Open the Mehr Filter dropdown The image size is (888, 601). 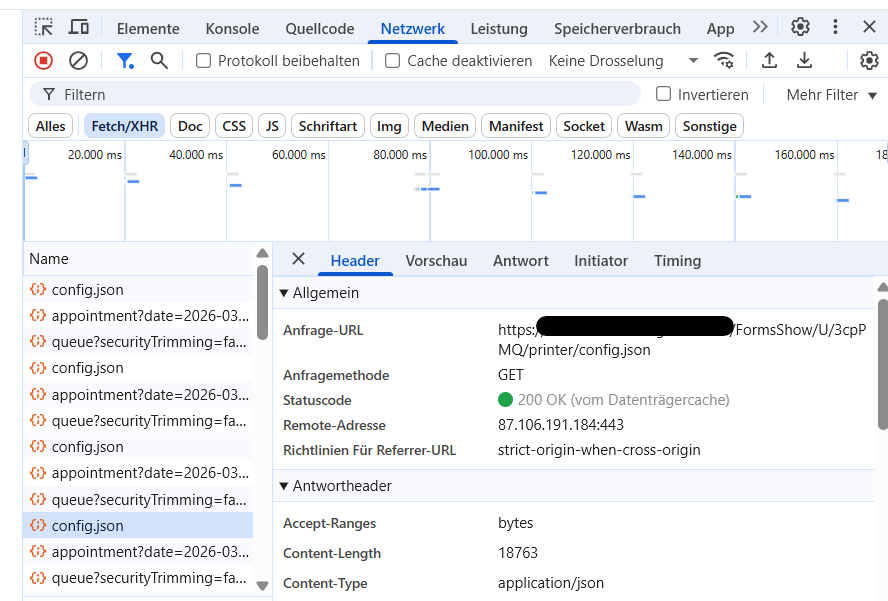[831, 95]
